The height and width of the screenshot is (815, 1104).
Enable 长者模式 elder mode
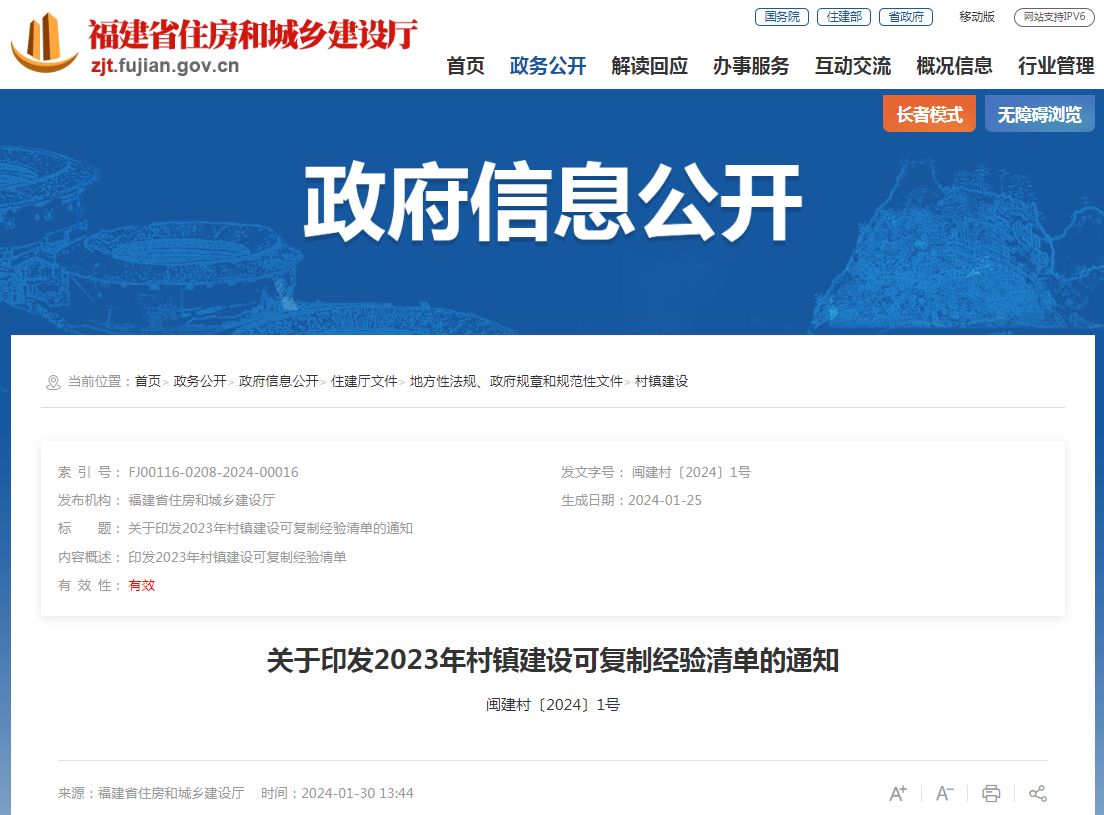pos(929,114)
